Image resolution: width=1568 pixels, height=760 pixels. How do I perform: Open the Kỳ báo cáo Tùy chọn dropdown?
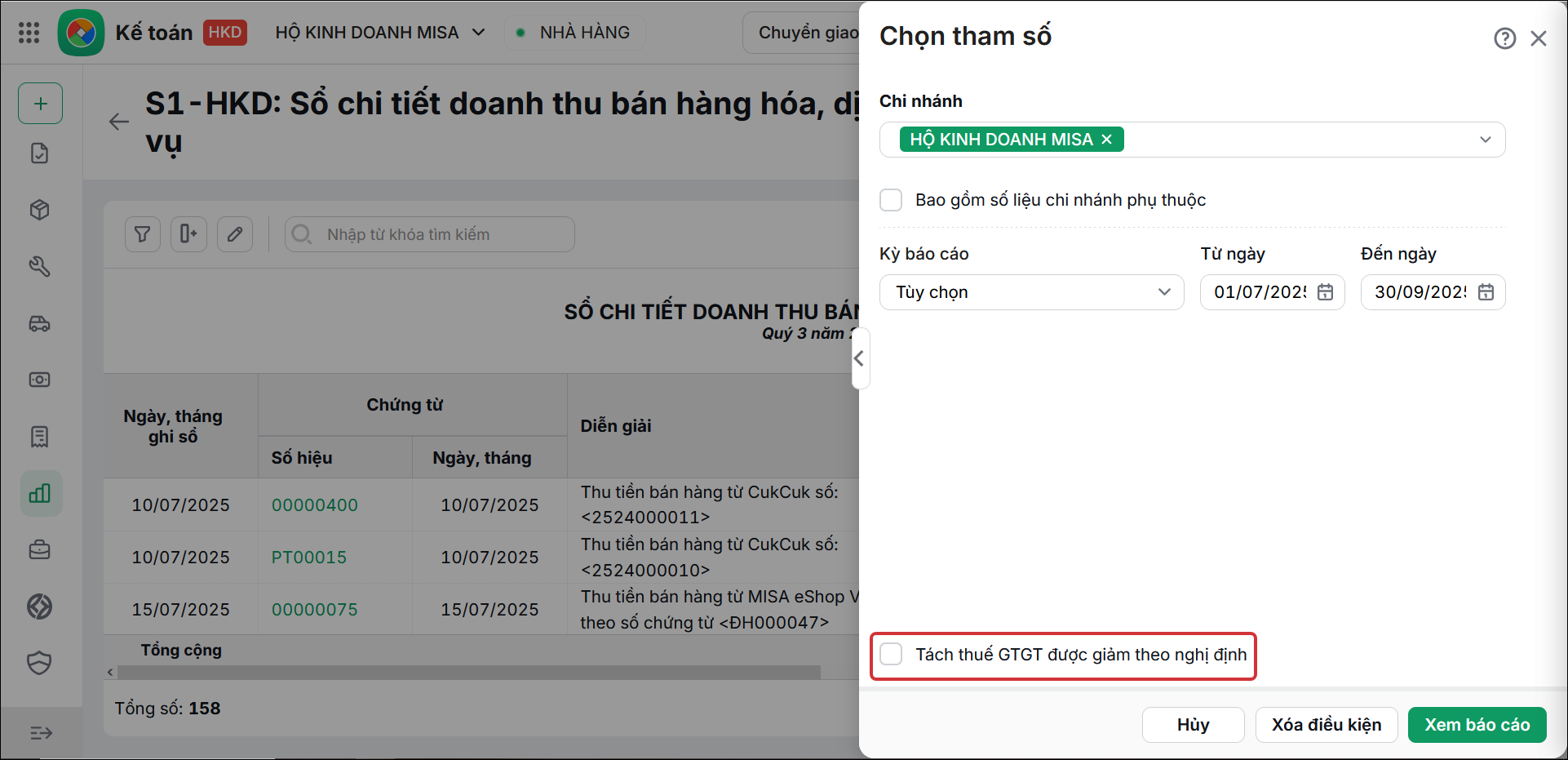(1032, 292)
